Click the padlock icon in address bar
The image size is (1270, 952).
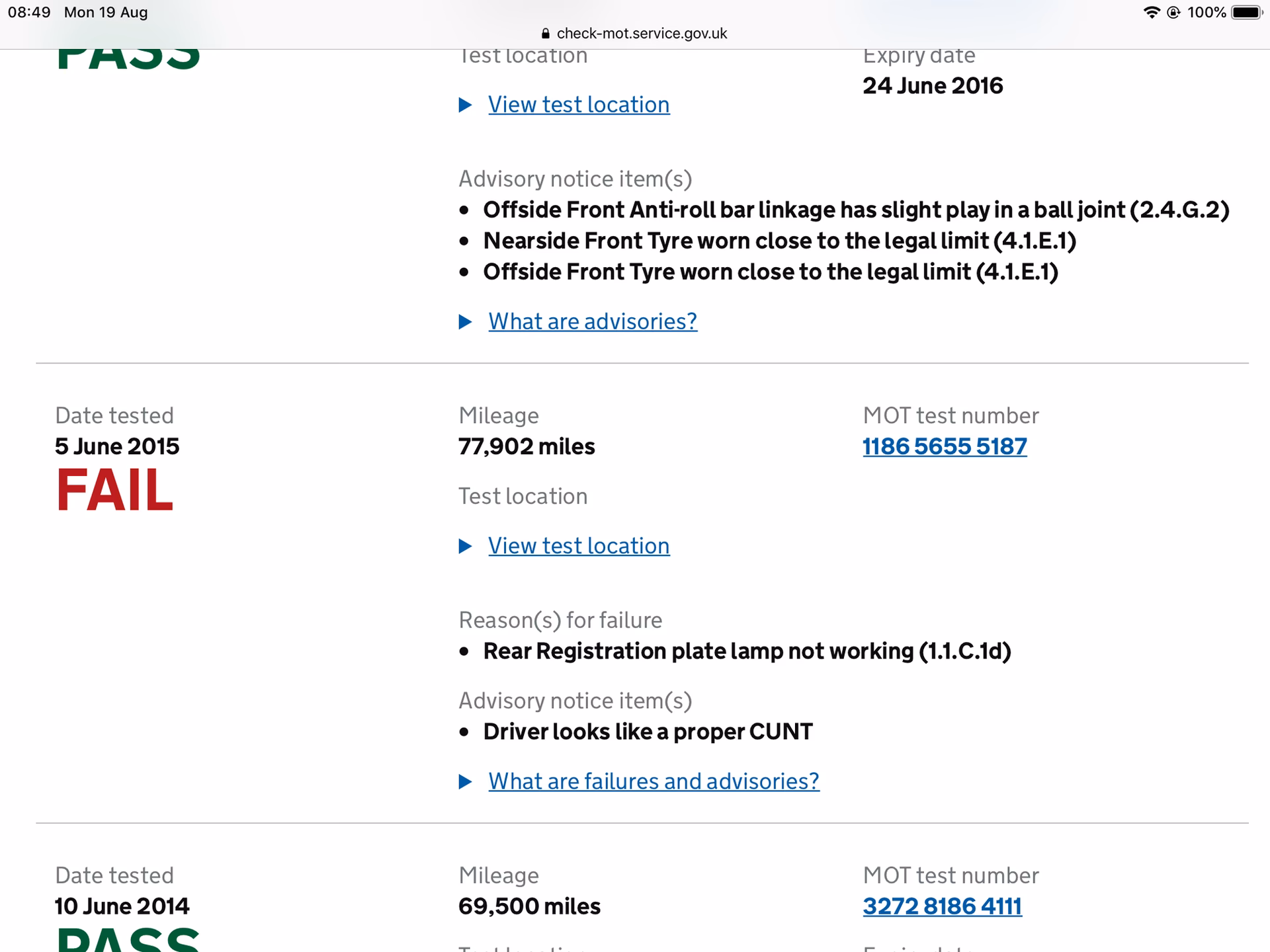[545, 34]
